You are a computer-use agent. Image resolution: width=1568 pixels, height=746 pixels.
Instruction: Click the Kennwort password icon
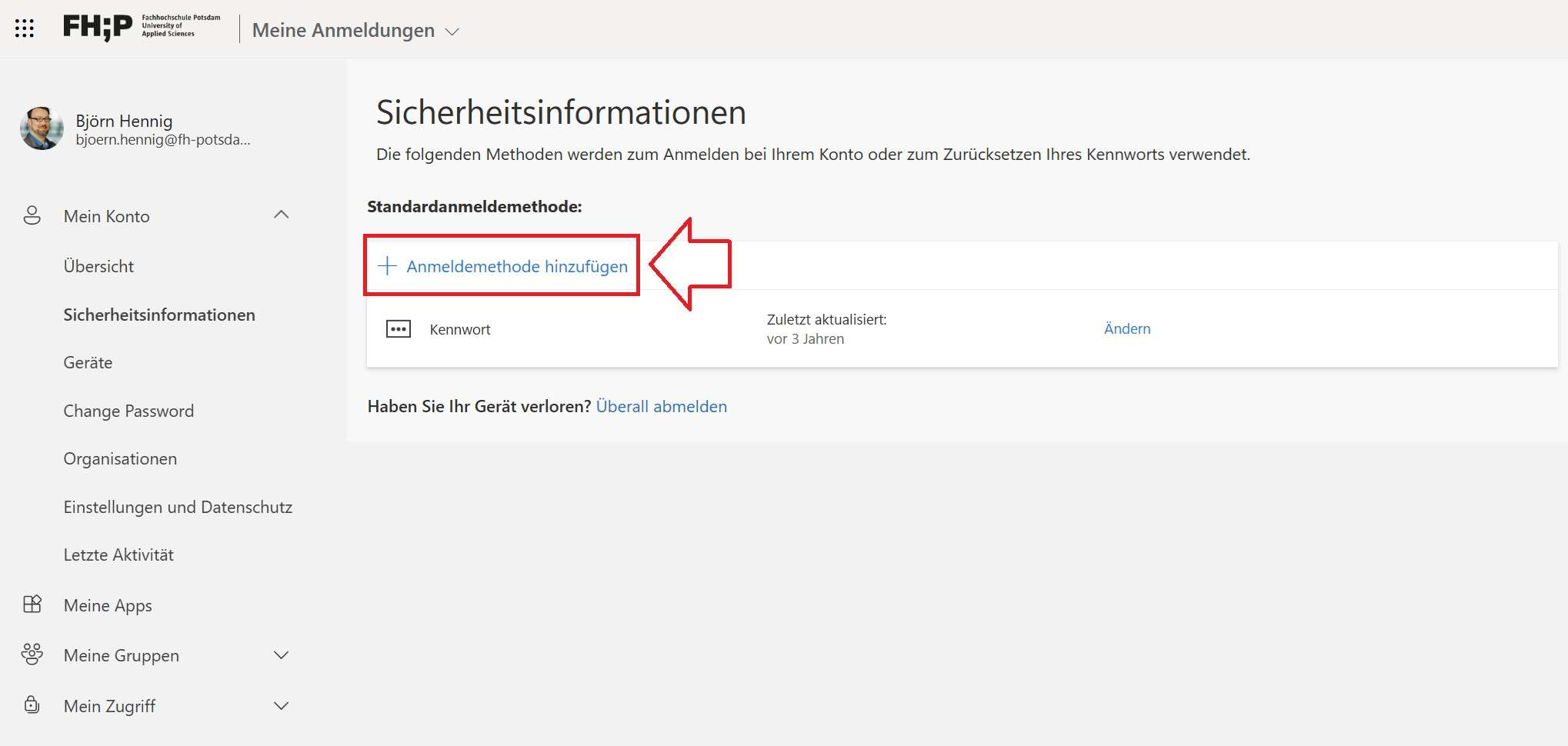399,328
